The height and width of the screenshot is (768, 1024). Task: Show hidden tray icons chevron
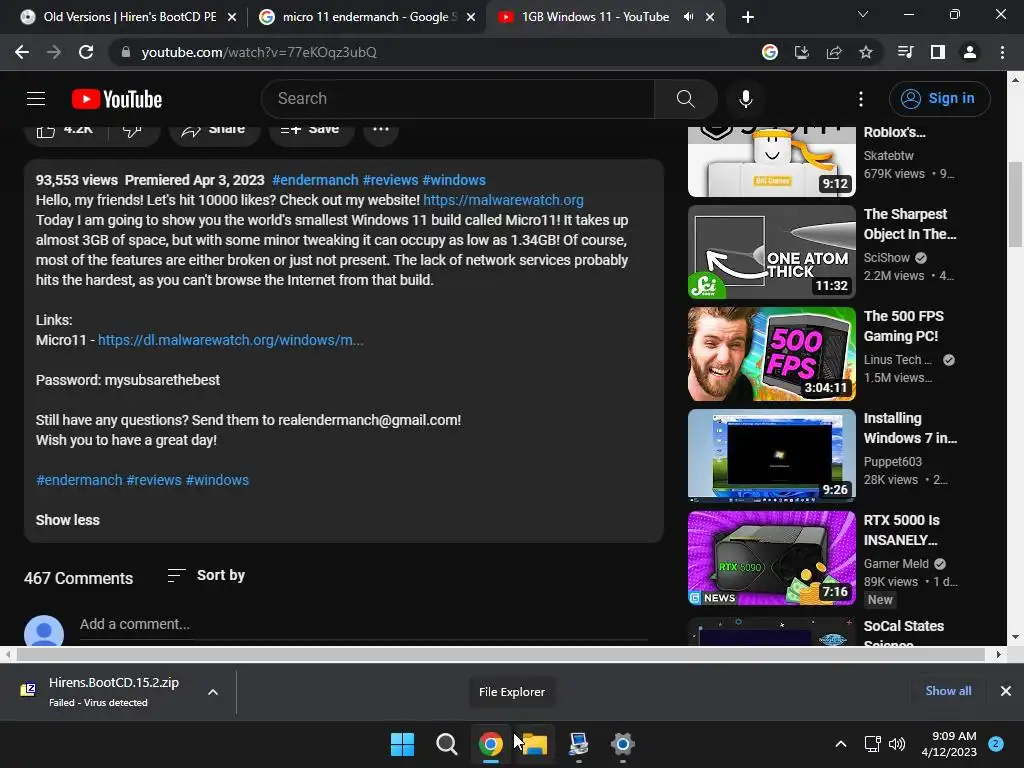pos(841,744)
